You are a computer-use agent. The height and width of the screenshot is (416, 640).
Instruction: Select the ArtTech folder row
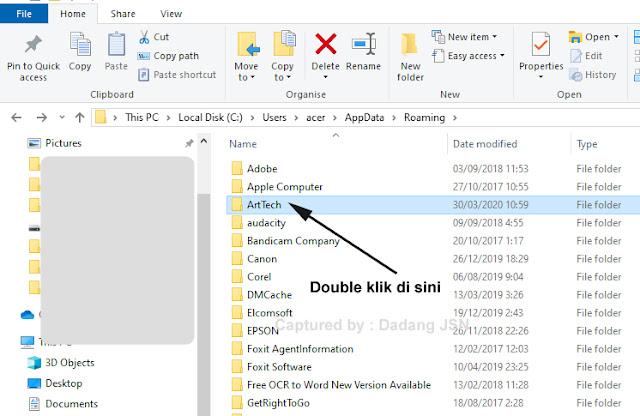433,205
